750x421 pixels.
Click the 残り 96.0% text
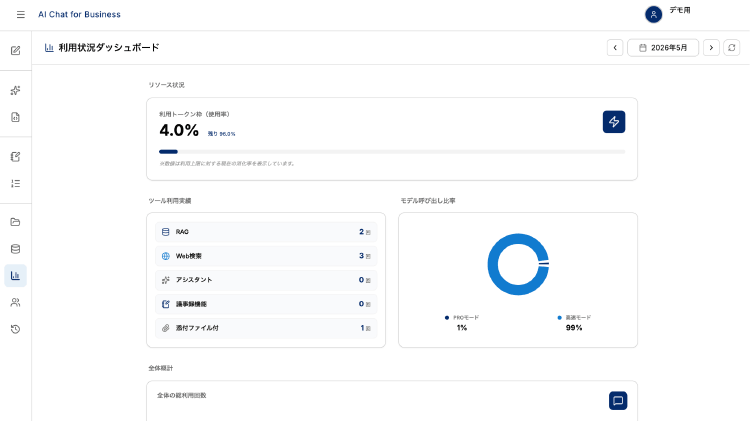[x=221, y=134]
